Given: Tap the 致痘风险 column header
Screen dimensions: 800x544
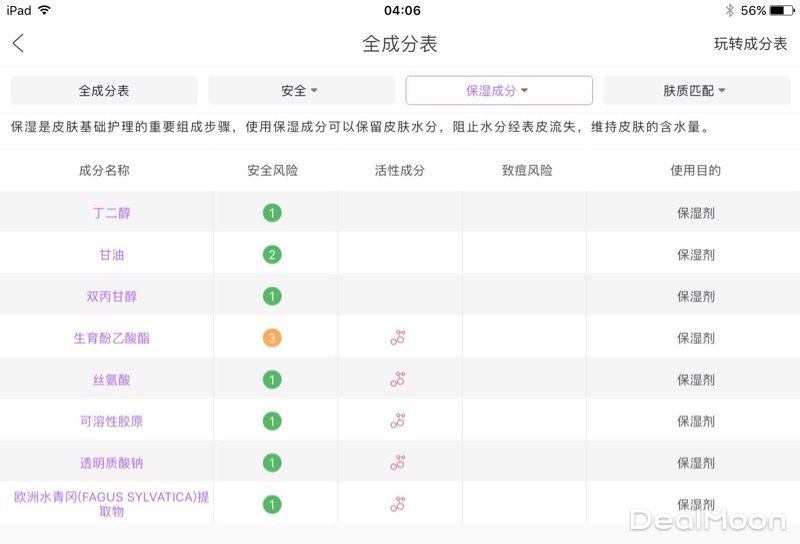Looking at the screenshot, I should tap(527, 171).
